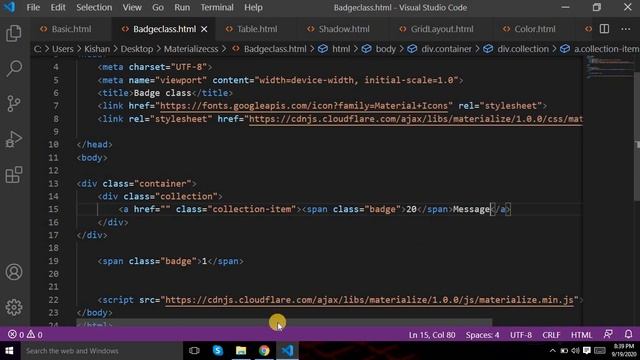This screenshot has width=640, height=360.
Task: Open the File menu
Action: pos(33,7)
